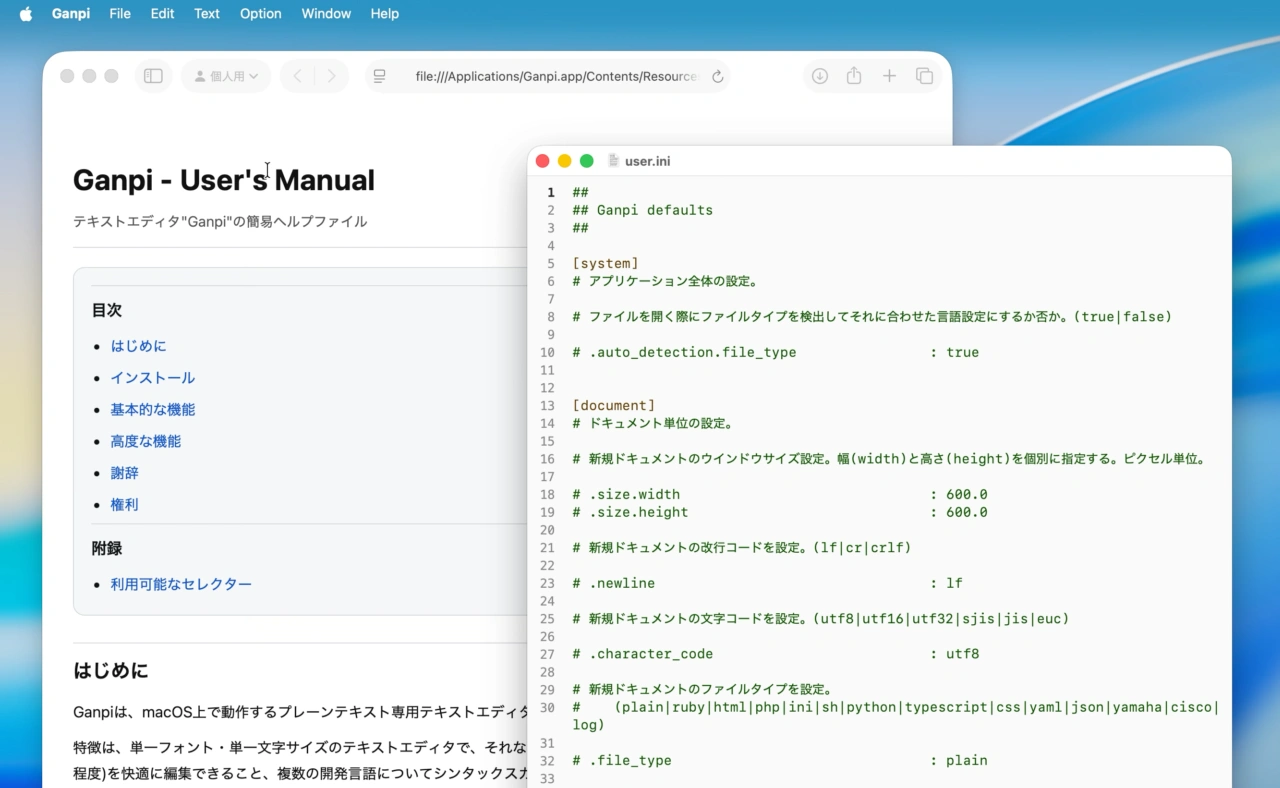Click the Share icon in browser toolbar
1280x788 pixels.
[x=854, y=76]
